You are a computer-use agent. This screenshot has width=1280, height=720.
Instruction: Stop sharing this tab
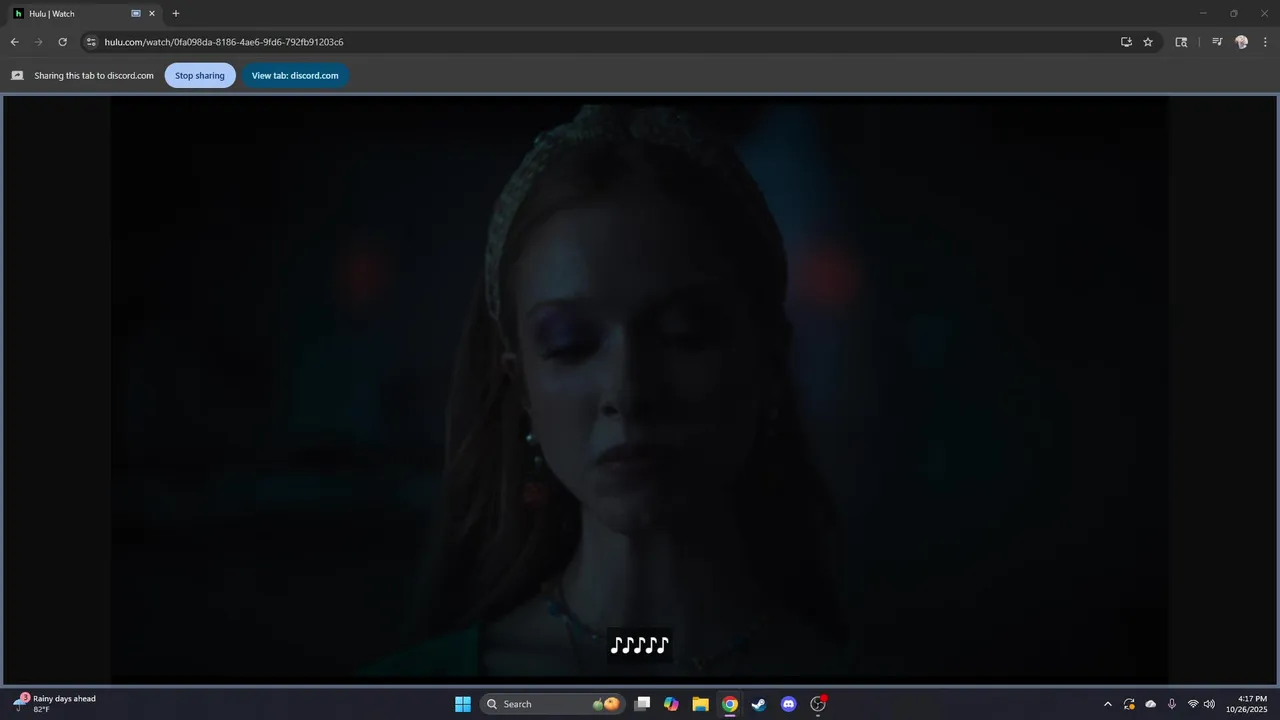click(x=200, y=75)
